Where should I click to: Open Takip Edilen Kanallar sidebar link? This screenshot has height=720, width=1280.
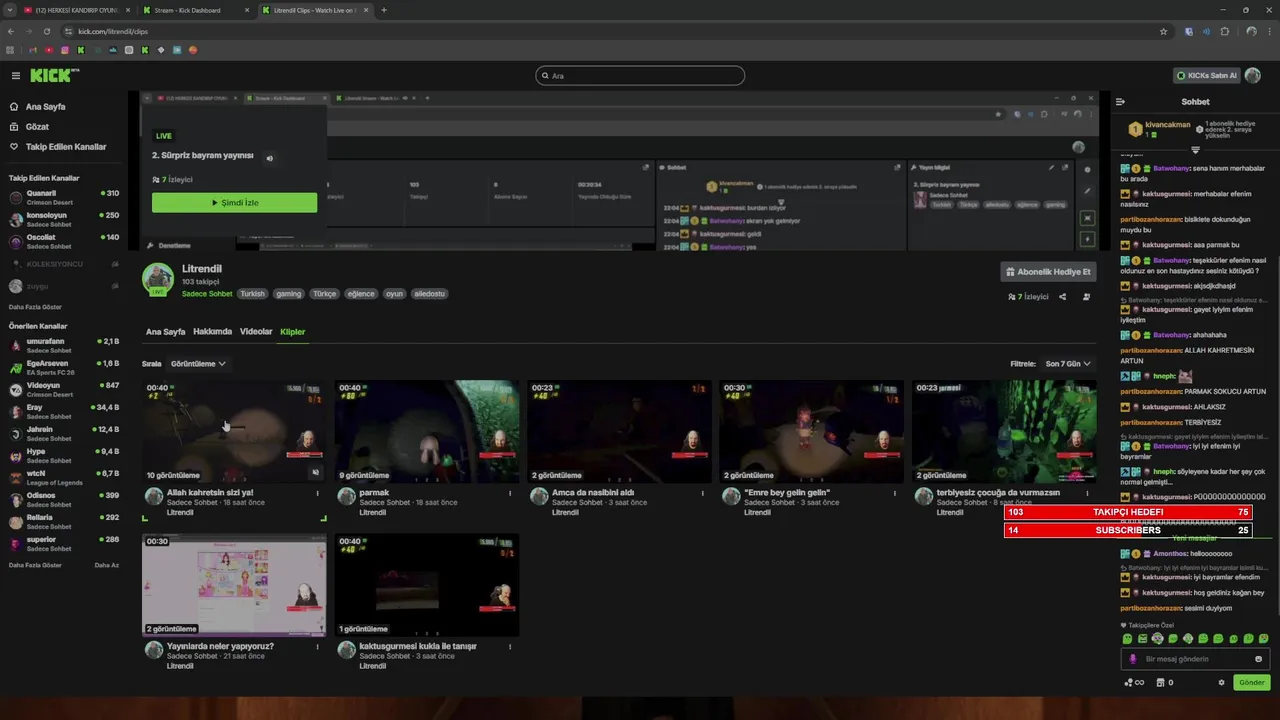click(56, 147)
